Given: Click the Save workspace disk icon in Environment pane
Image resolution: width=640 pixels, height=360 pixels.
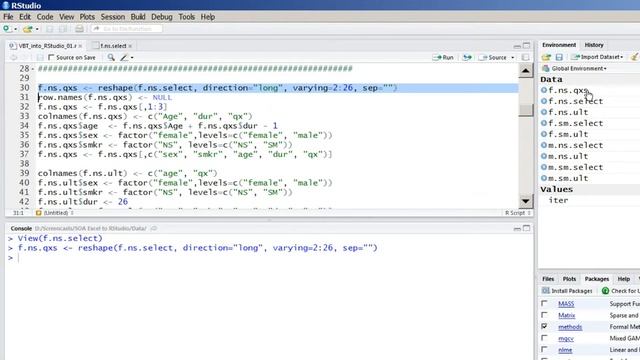Looking at the screenshot, I should click(x=559, y=57).
